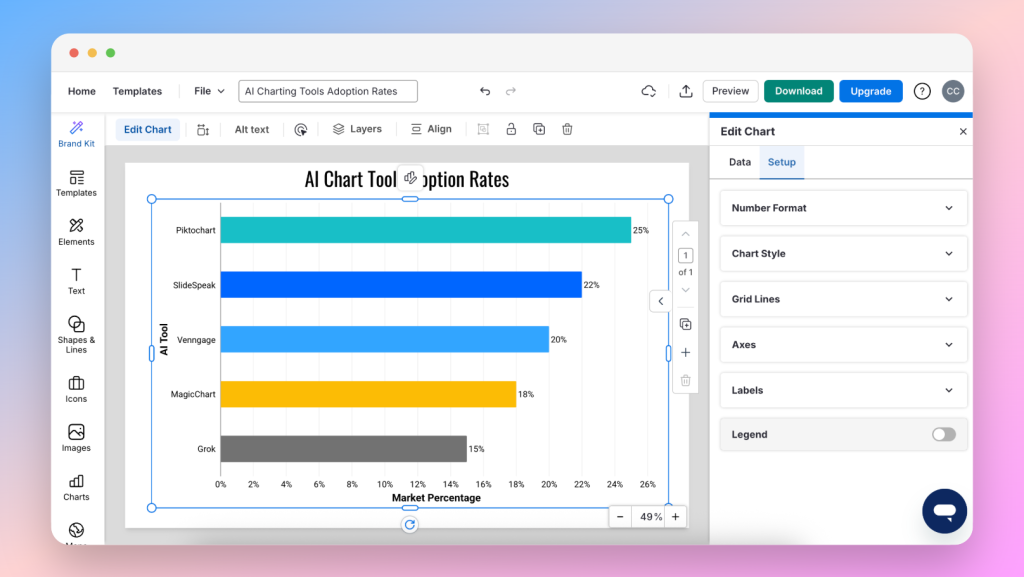
Task: Expand the Labels section
Action: pos(843,390)
